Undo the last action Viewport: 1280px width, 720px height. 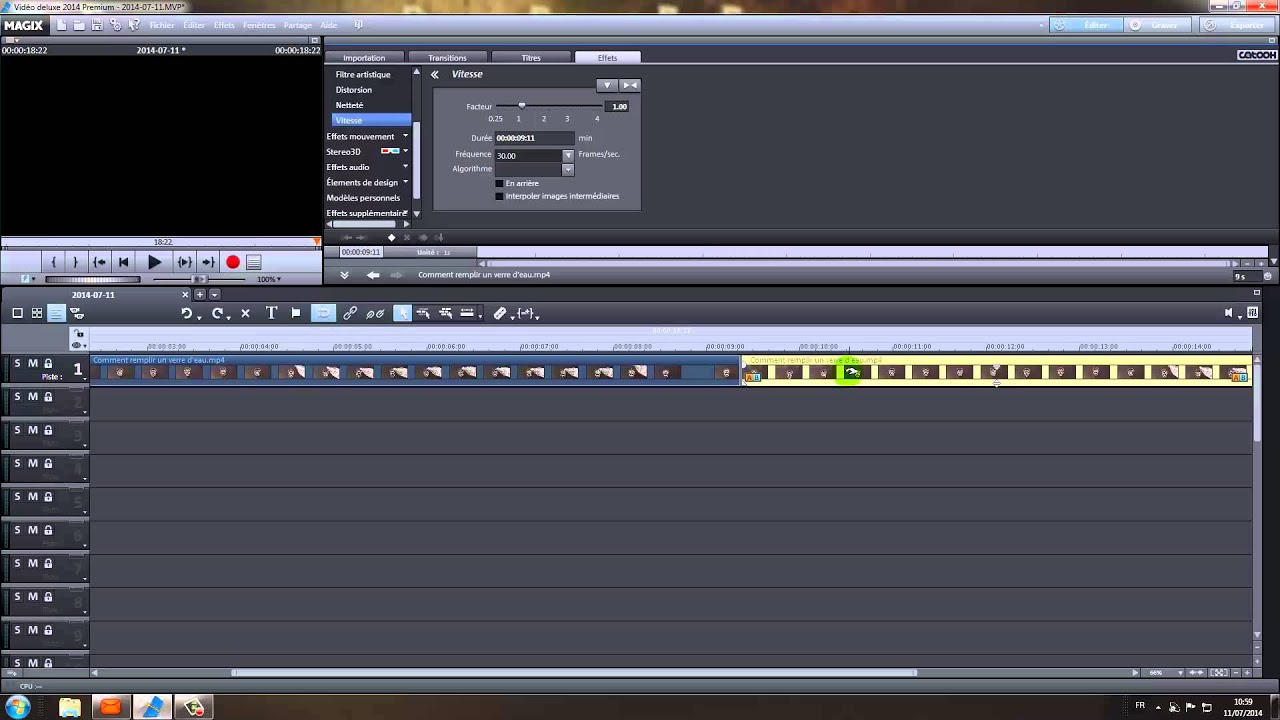pos(187,313)
